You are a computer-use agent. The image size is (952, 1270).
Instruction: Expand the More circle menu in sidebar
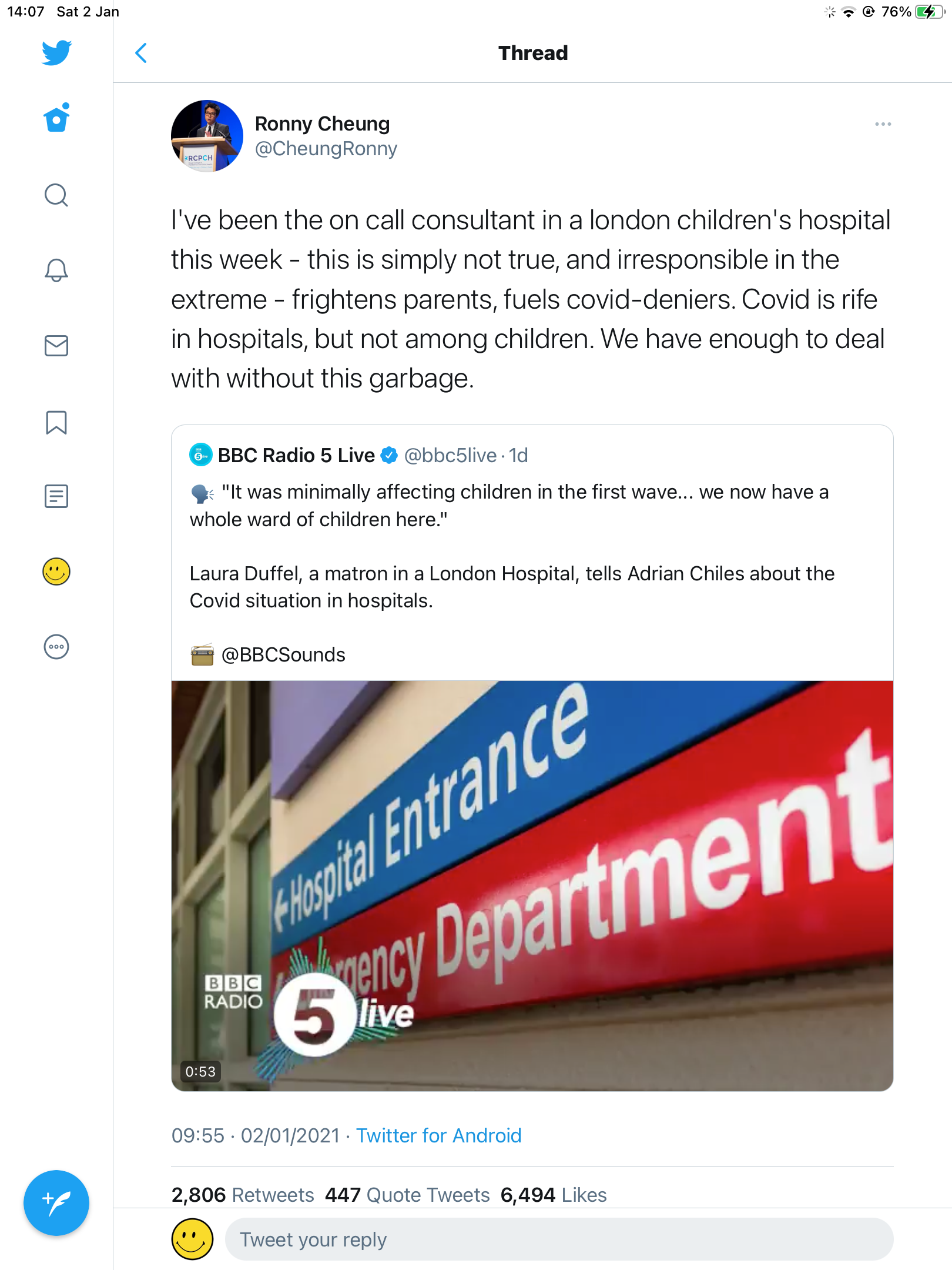(x=56, y=647)
